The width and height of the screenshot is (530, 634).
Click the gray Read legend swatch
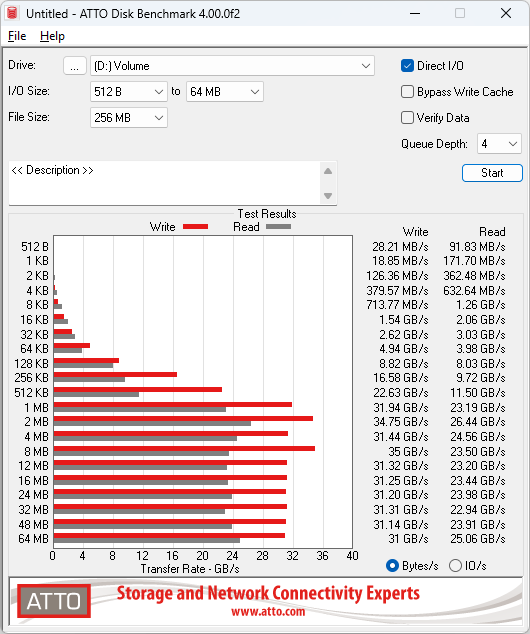click(x=278, y=227)
